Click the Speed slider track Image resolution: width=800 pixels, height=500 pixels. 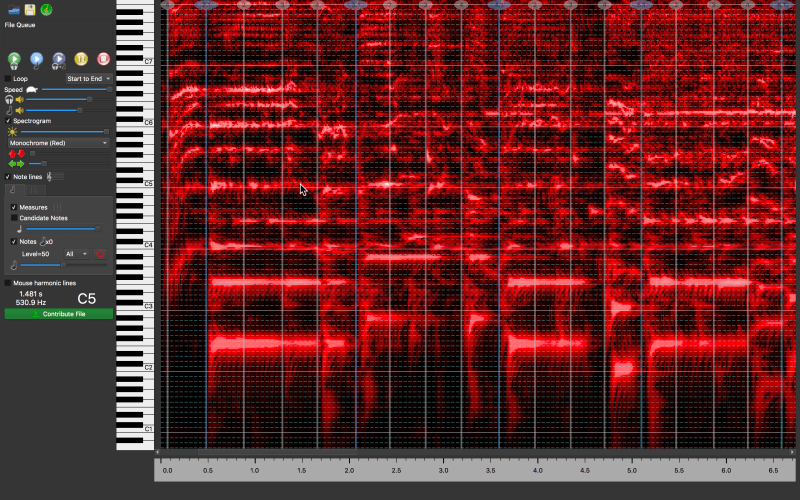(x=75, y=89)
